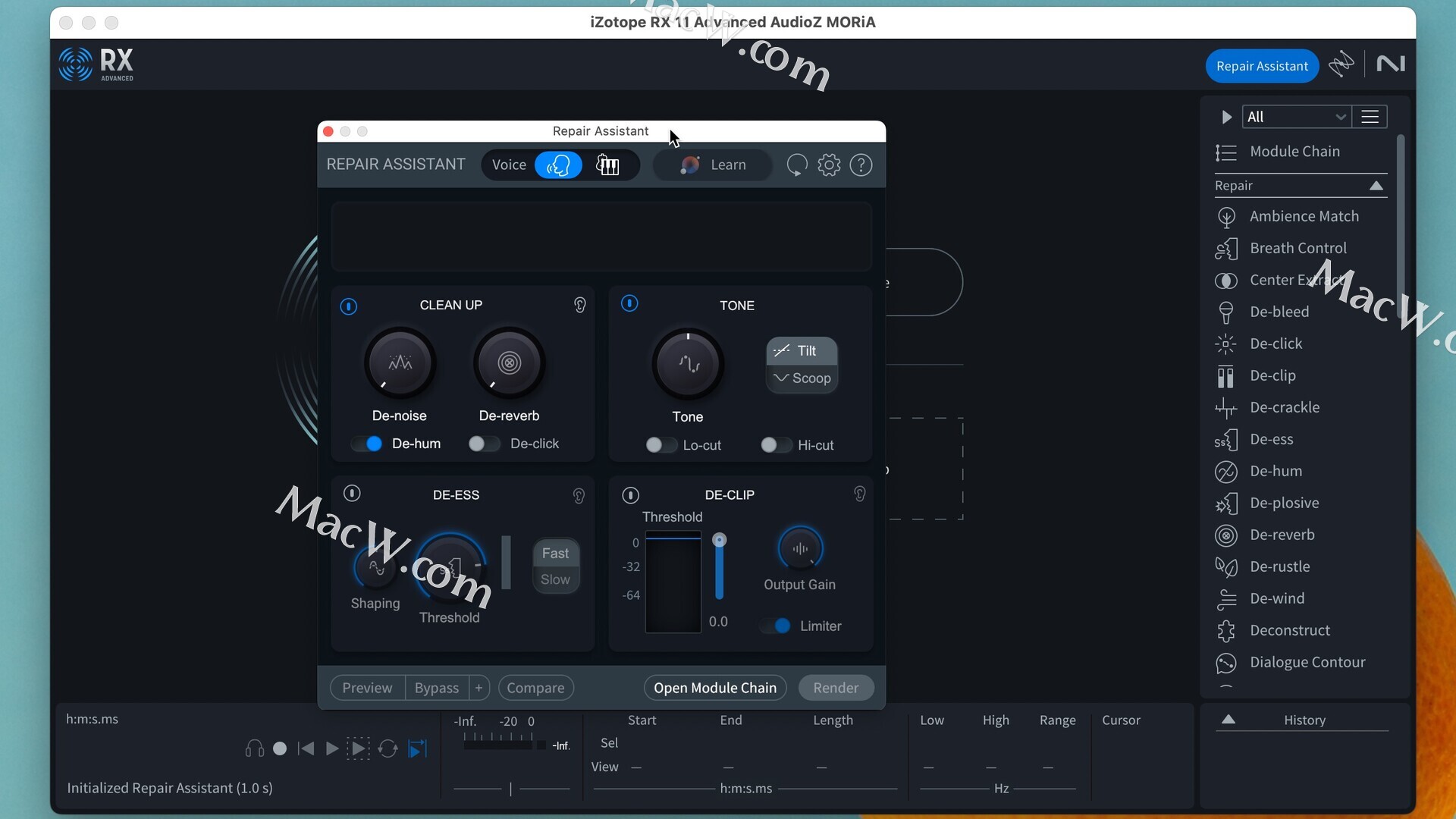Click the De-noise knob
1456x819 pixels.
[400, 363]
